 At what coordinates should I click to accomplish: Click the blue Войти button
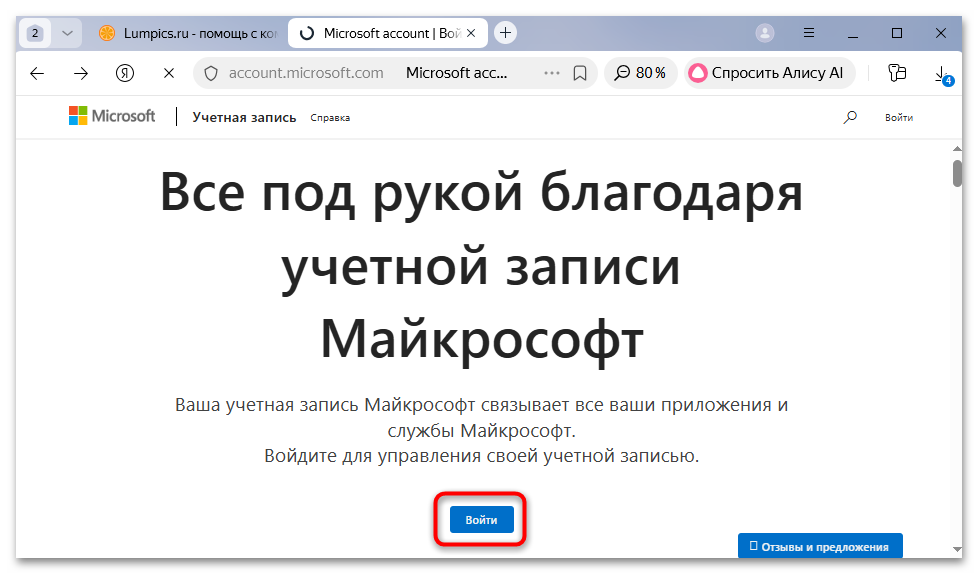click(x=482, y=520)
